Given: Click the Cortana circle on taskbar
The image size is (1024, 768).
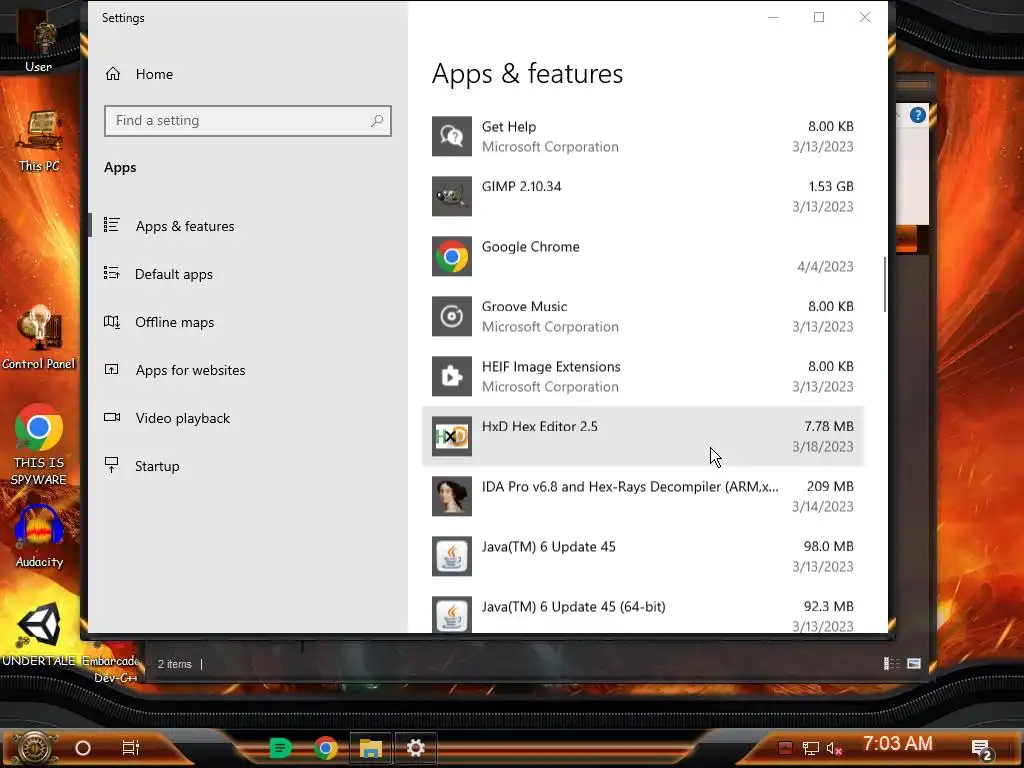Looking at the screenshot, I should (x=83, y=748).
